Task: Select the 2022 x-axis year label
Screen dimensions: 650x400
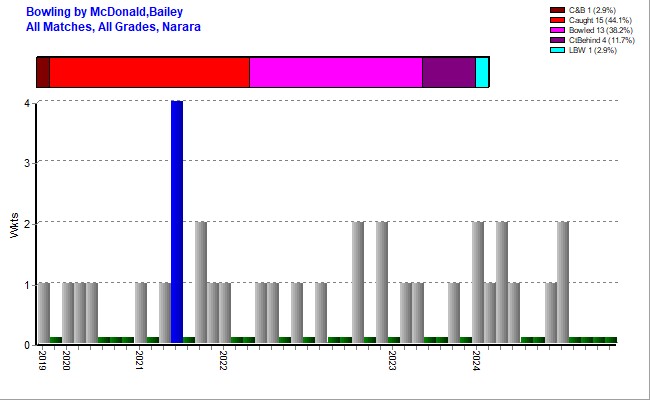Action: tap(225, 360)
